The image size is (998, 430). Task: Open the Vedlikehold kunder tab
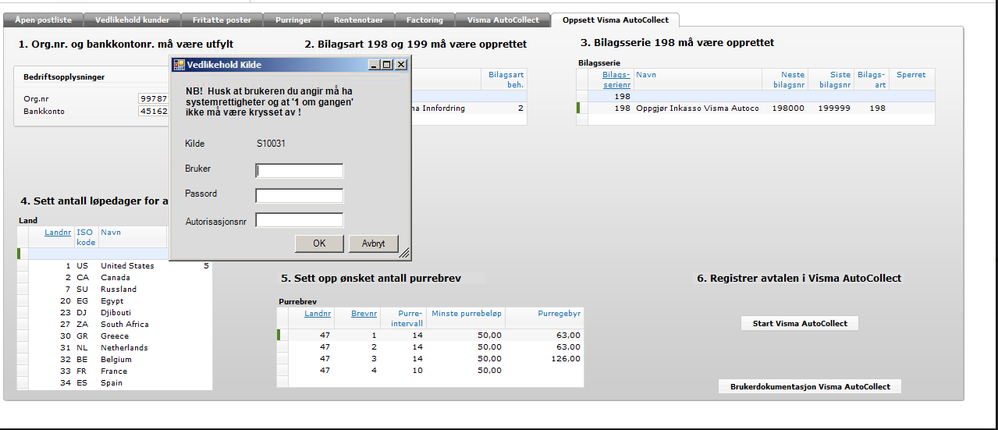click(x=132, y=20)
